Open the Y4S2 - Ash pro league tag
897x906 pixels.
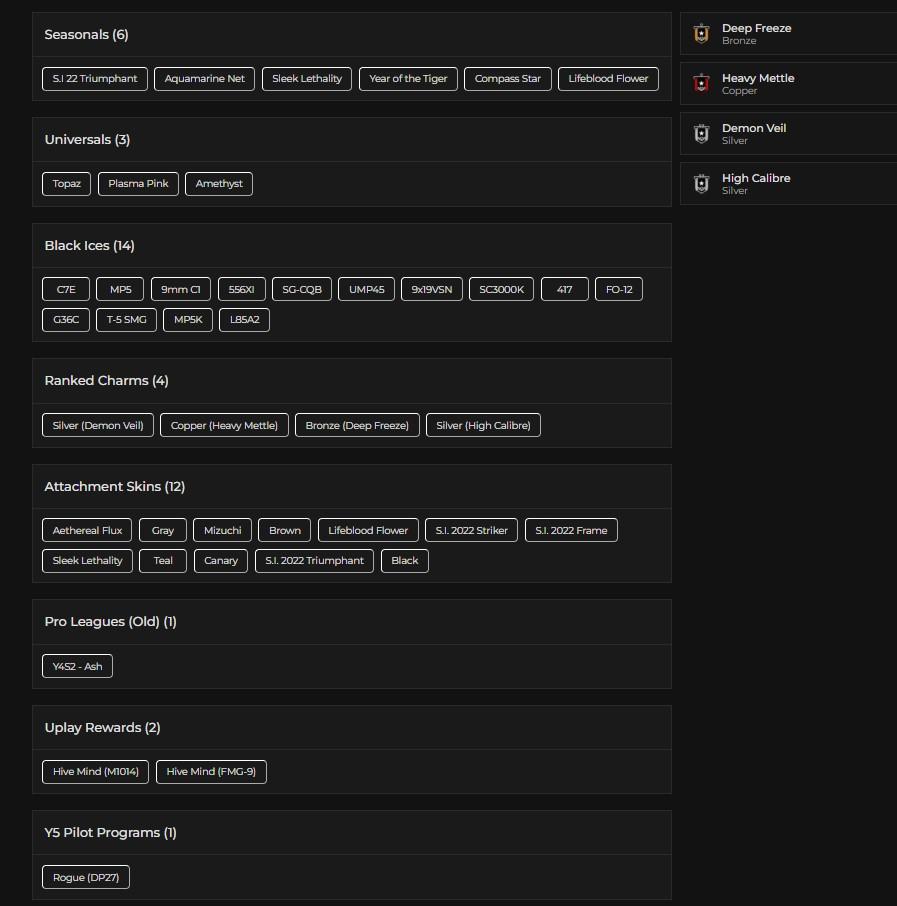[x=77, y=667]
